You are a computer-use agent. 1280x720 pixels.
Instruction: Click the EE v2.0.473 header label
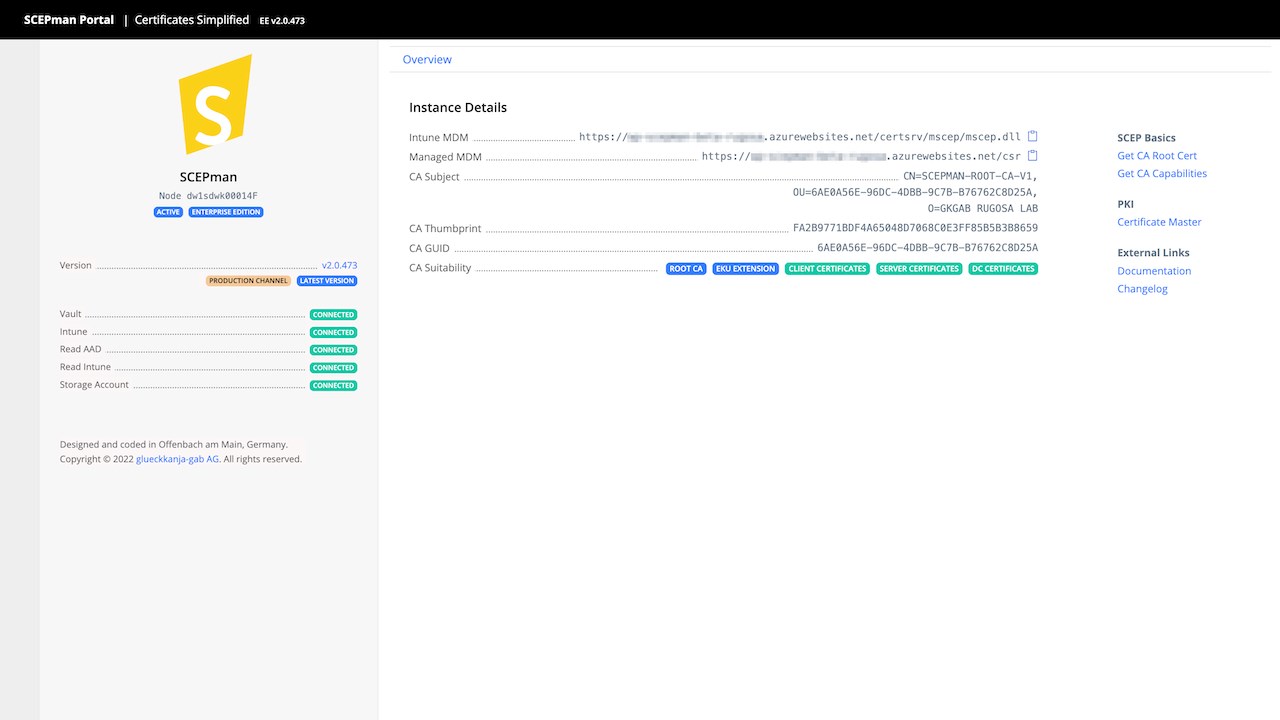tap(281, 21)
